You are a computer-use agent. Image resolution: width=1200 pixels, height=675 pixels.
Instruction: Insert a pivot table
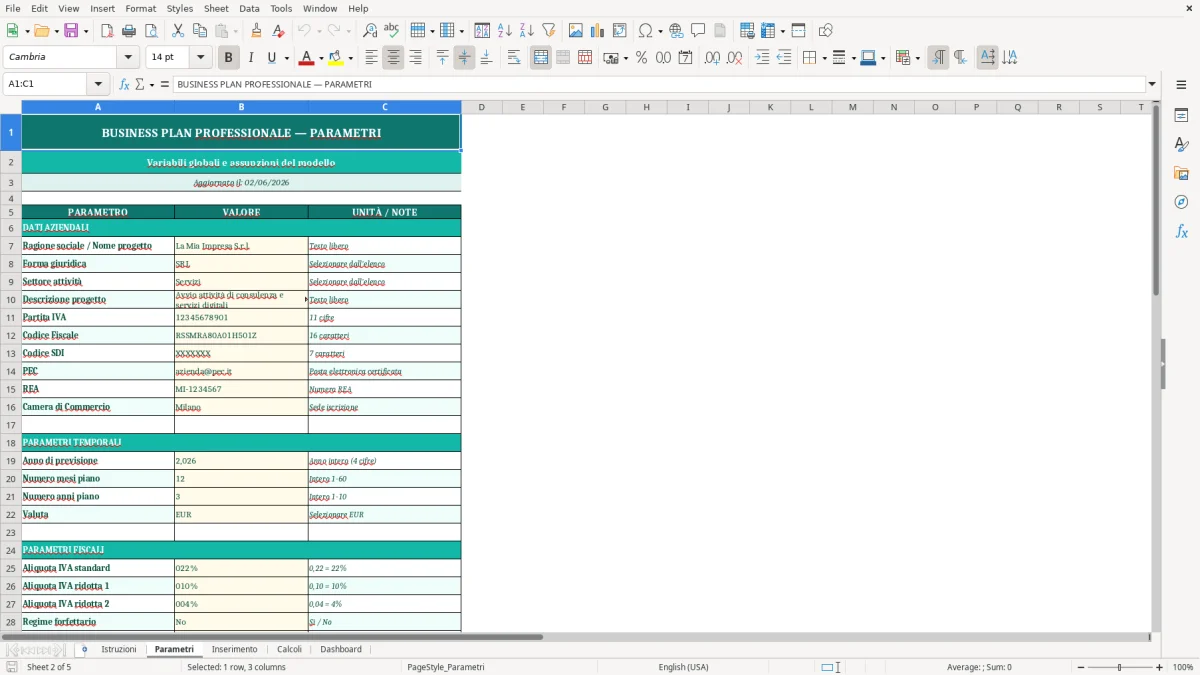(x=620, y=31)
